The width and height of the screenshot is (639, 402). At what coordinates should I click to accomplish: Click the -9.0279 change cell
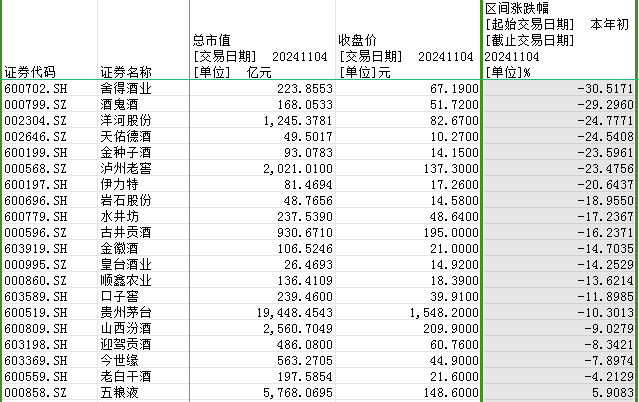[560, 329]
